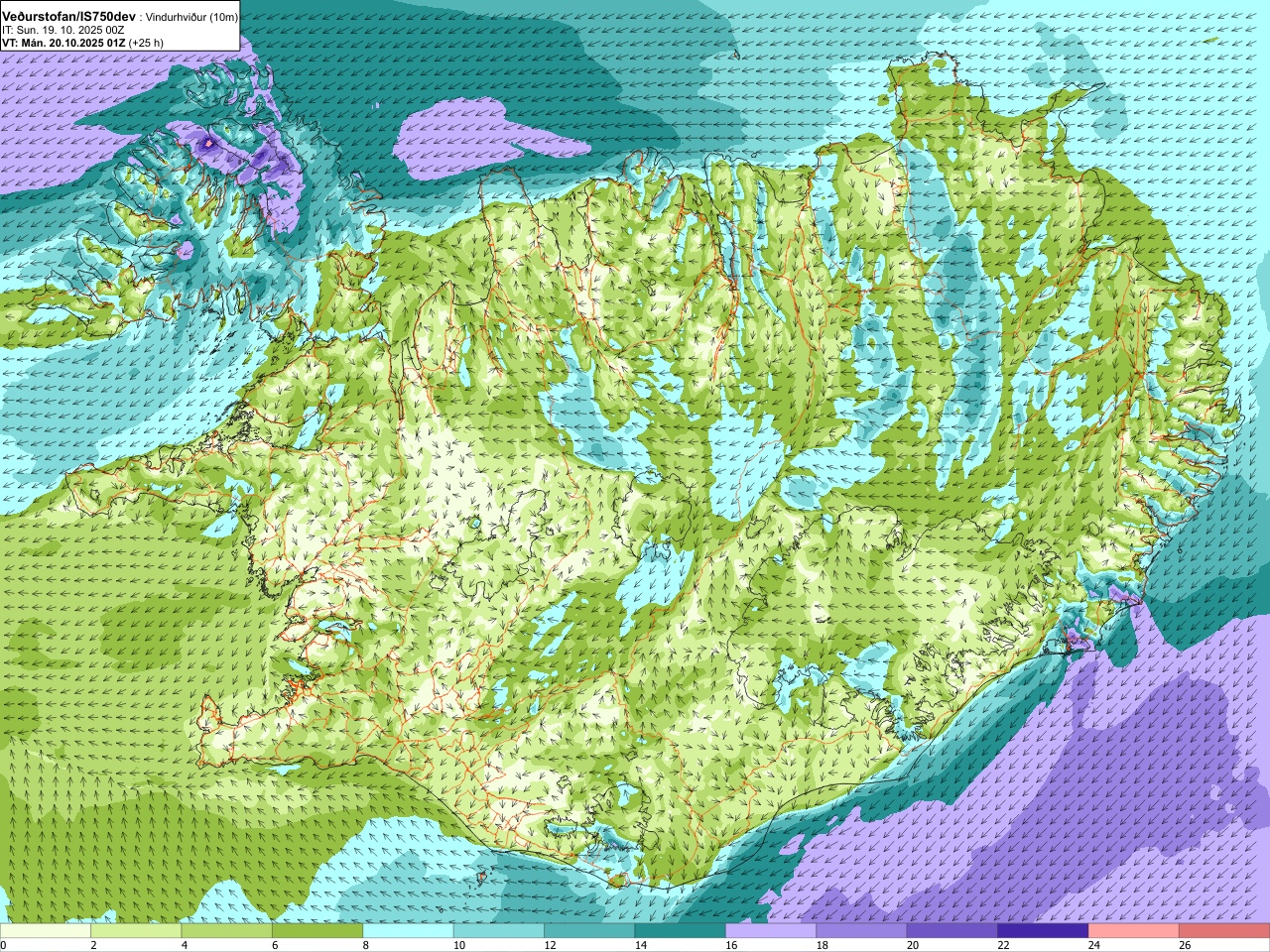Click the 'VT: Mán. 20.10.2025 01Z' valid time
This screenshot has height=952, width=1270.
click(x=63, y=43)
